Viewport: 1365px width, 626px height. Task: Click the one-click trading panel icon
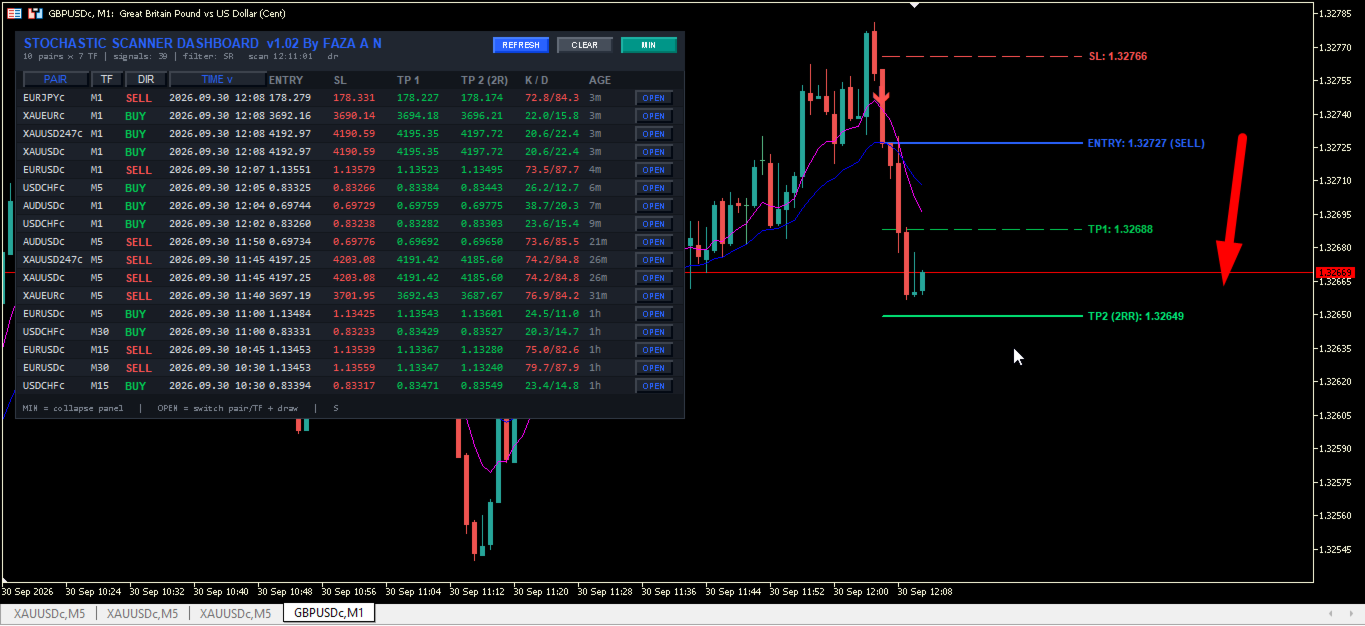pos(14,13)
